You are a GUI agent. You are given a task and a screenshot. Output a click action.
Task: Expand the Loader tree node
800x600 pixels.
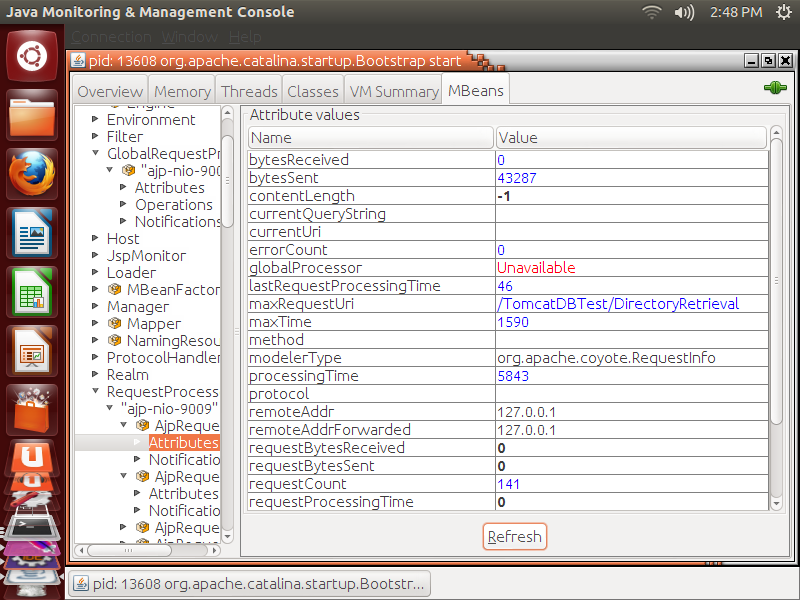tap(95, 272)
